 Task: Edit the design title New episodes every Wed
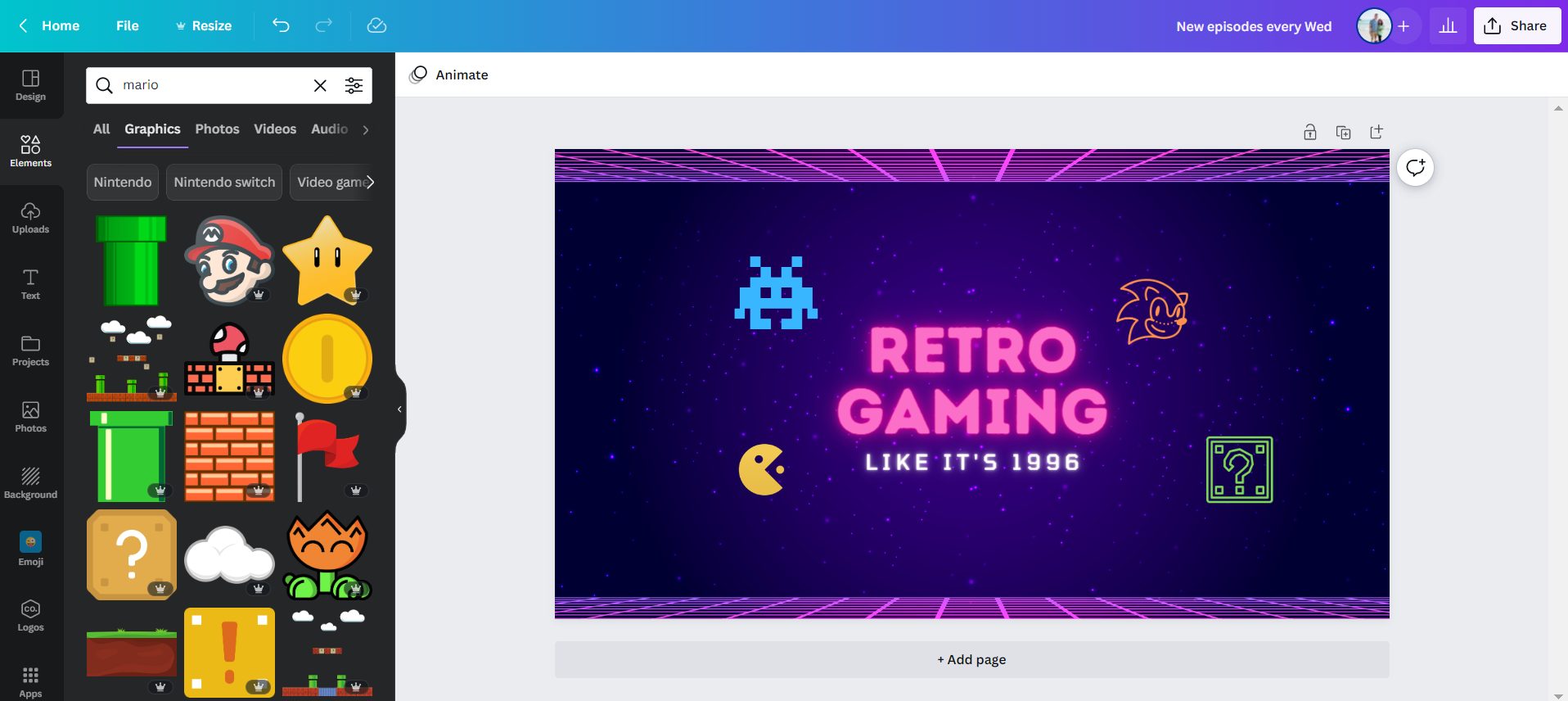1254,26
